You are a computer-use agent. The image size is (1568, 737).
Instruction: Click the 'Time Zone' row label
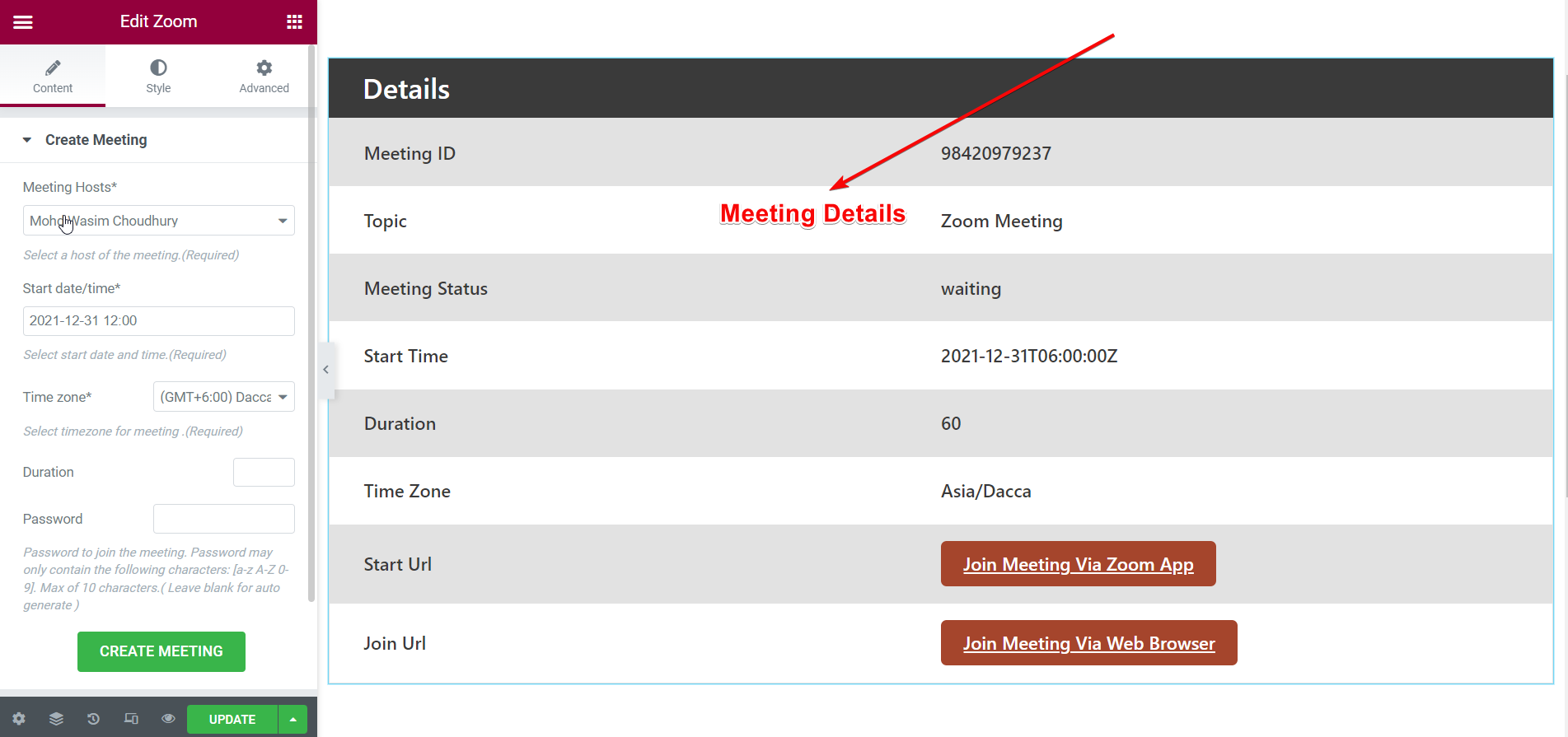pyautogui.click(x=407, y=492)
